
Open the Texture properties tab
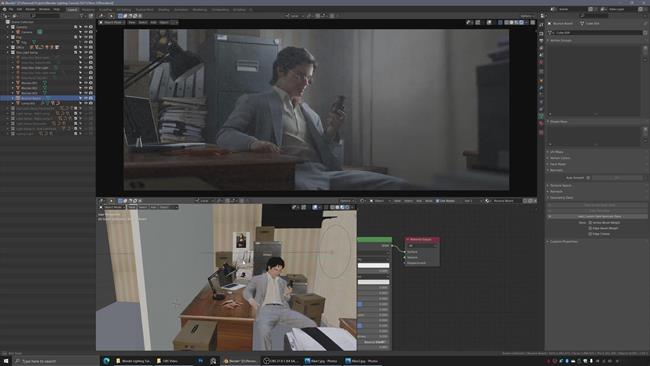coord(541,132)
